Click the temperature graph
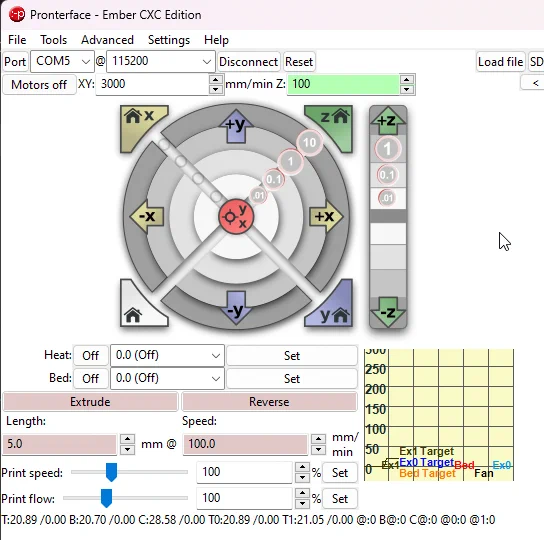The image size is (544, 540). click(x=439, y=415)
